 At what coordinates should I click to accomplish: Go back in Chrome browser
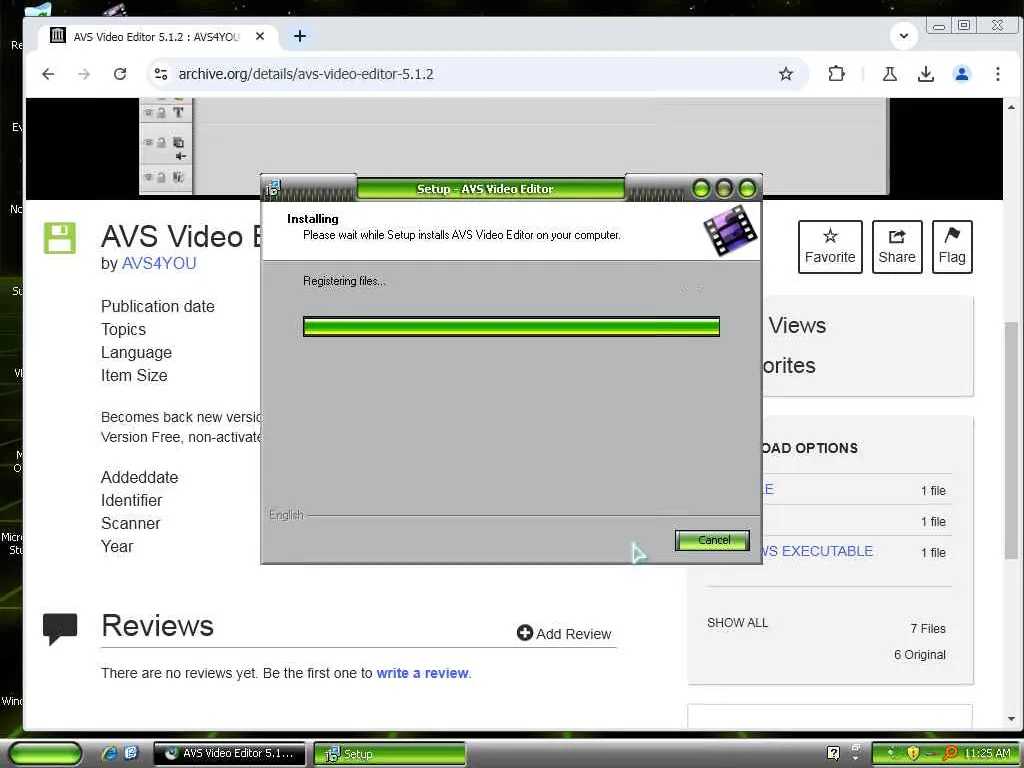tap(48, 74)
